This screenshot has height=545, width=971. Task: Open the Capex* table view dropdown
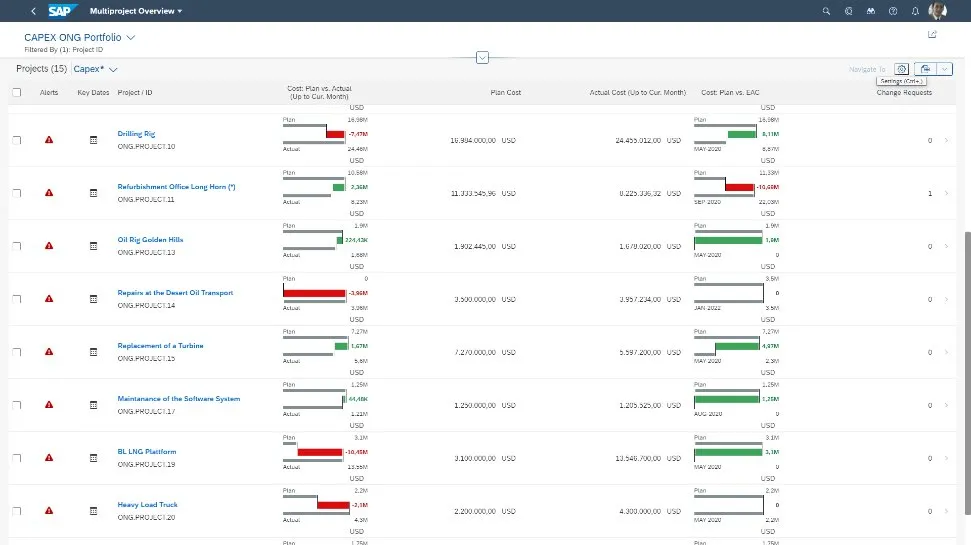[x=113, y=70]
